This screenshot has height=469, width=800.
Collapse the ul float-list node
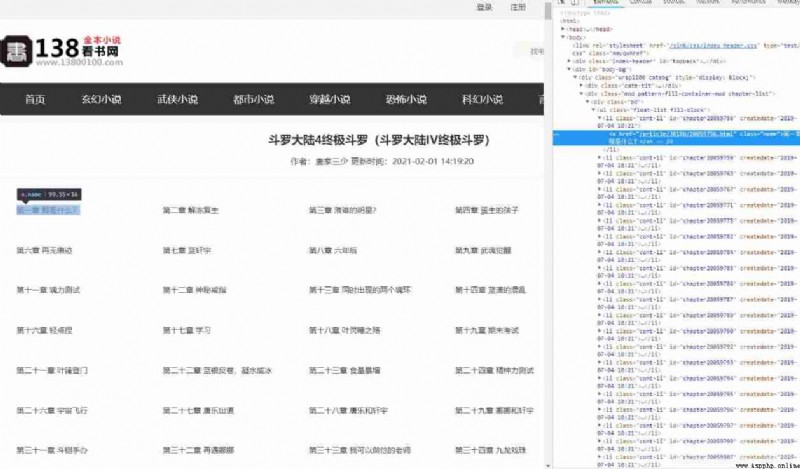pyautogui.click(x=593, y=110)
